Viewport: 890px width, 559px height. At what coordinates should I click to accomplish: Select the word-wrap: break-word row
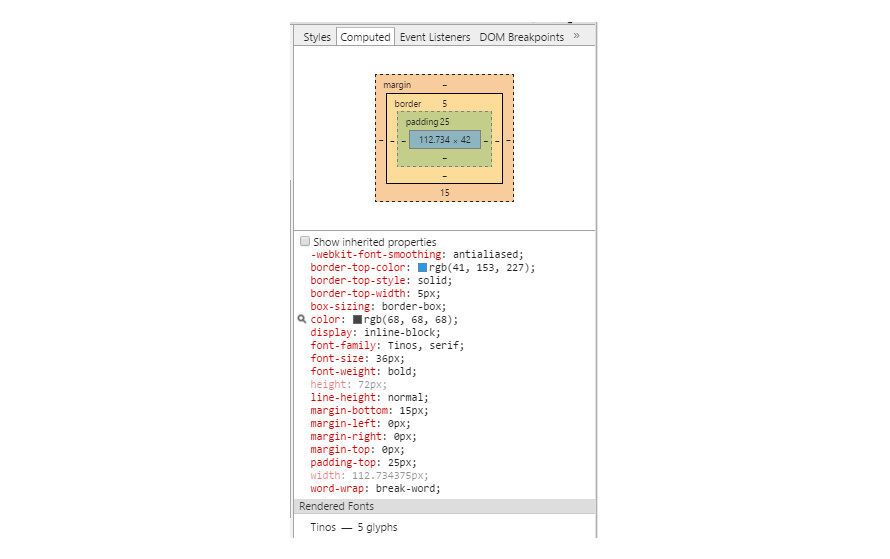[375, 489]
